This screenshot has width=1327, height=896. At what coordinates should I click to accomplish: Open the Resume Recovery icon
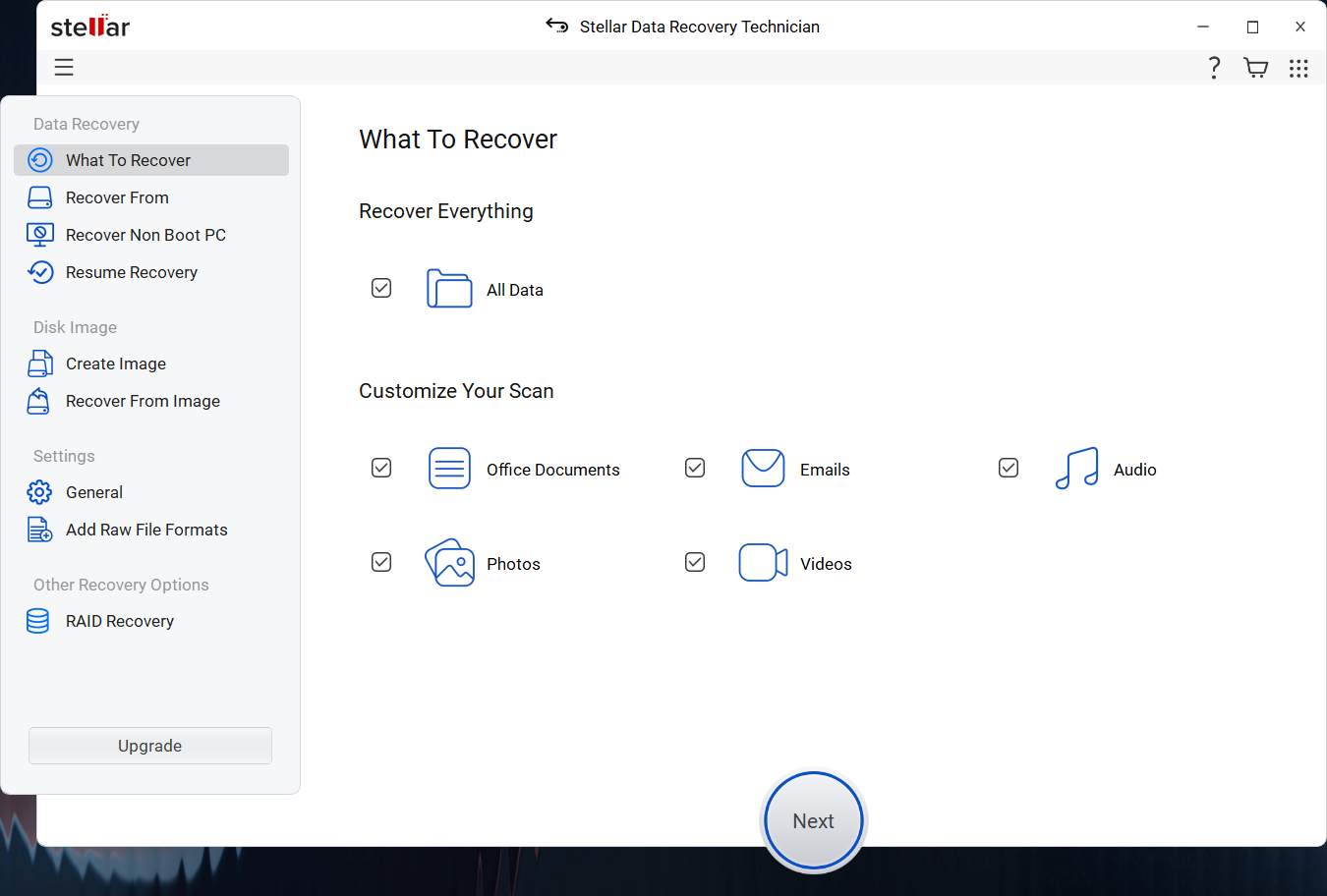click(40, 272)
